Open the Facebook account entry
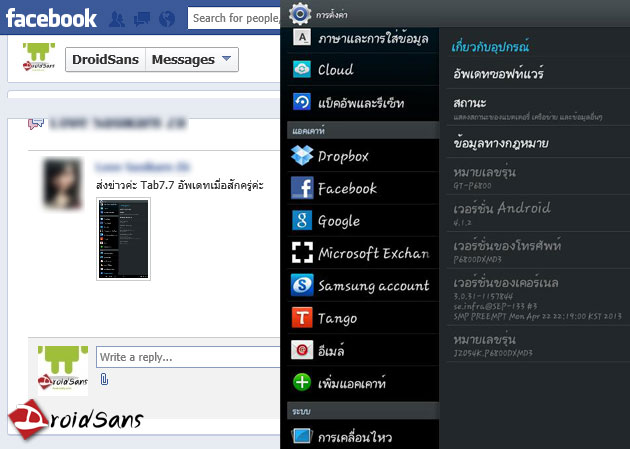The width and height of the screenshot is (630, 449). point(363,188)
